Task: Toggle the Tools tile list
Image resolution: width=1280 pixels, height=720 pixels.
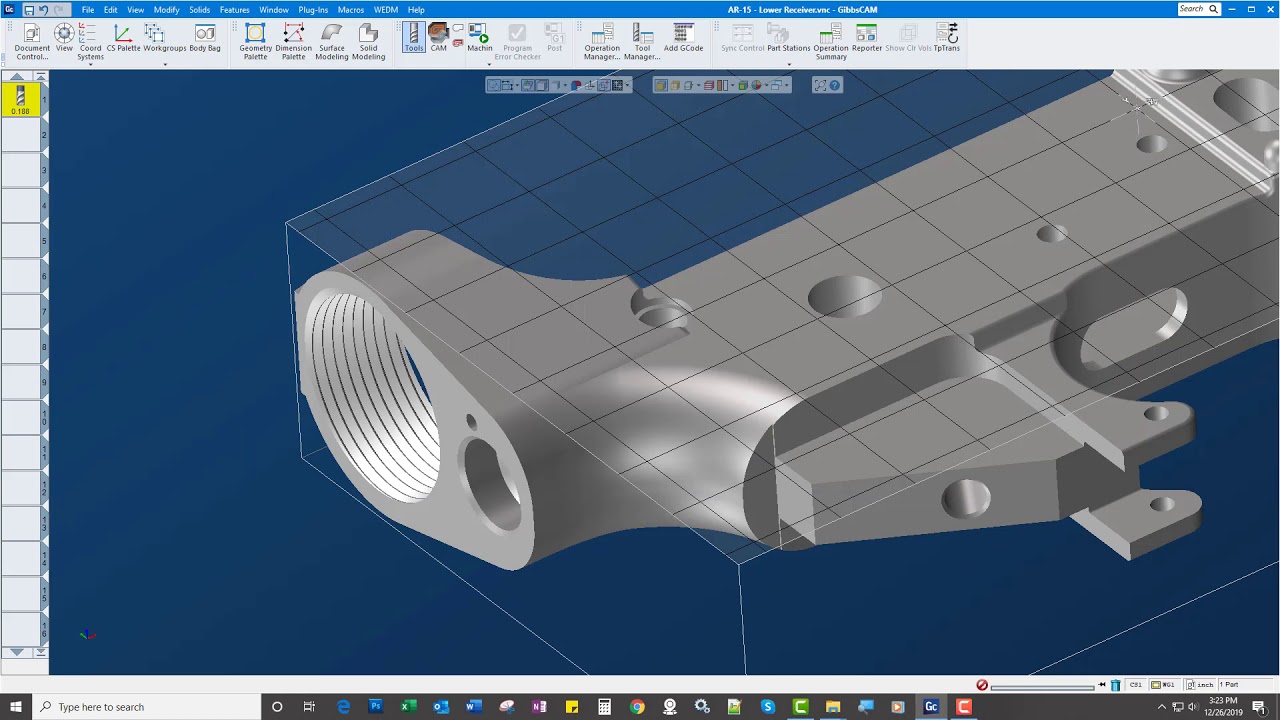Action: (x=414, y=38)
